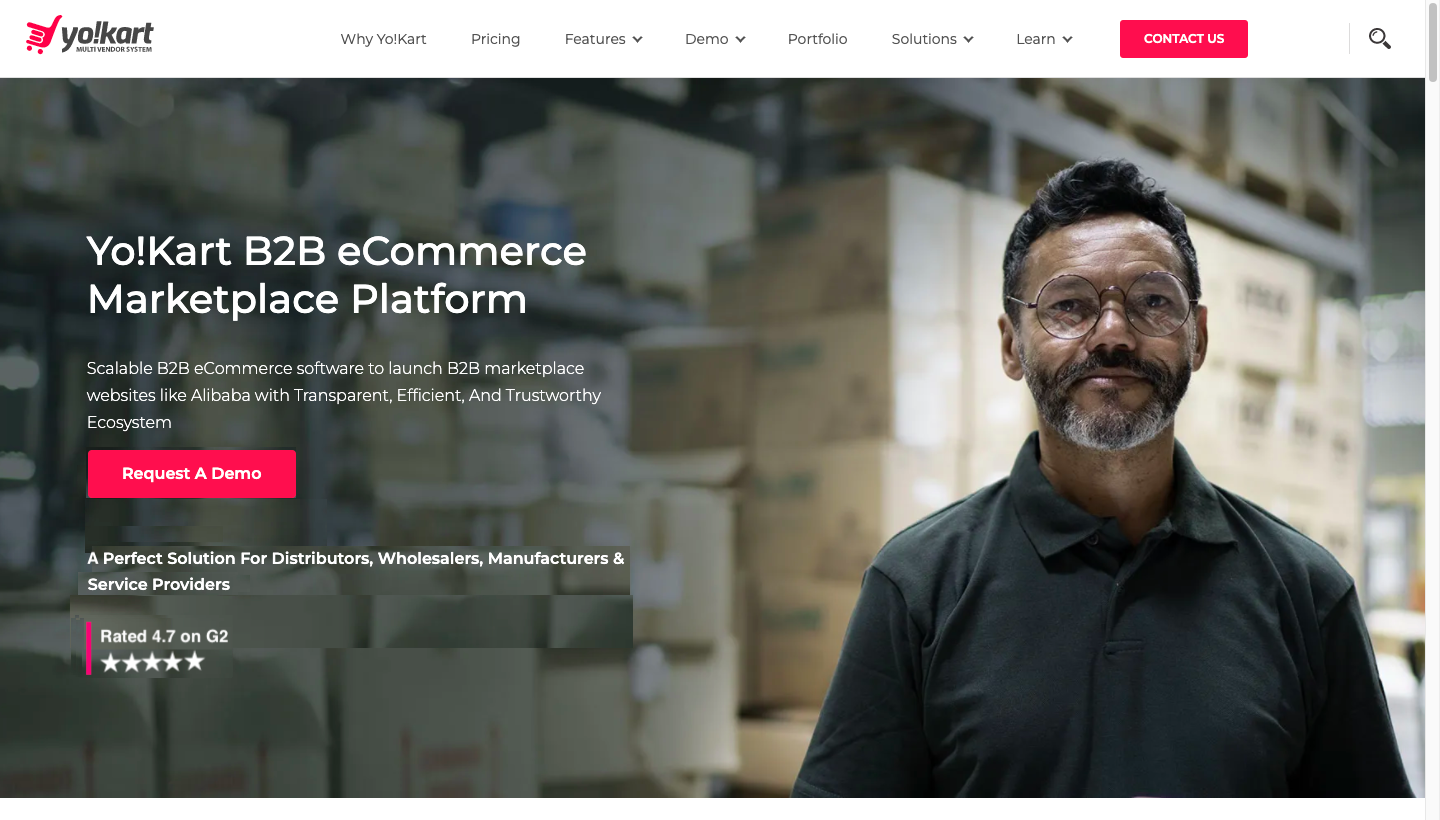Viewport: 1440px width, 820px height.
Task: Open the Portfolio menu item
Action: 817,39
